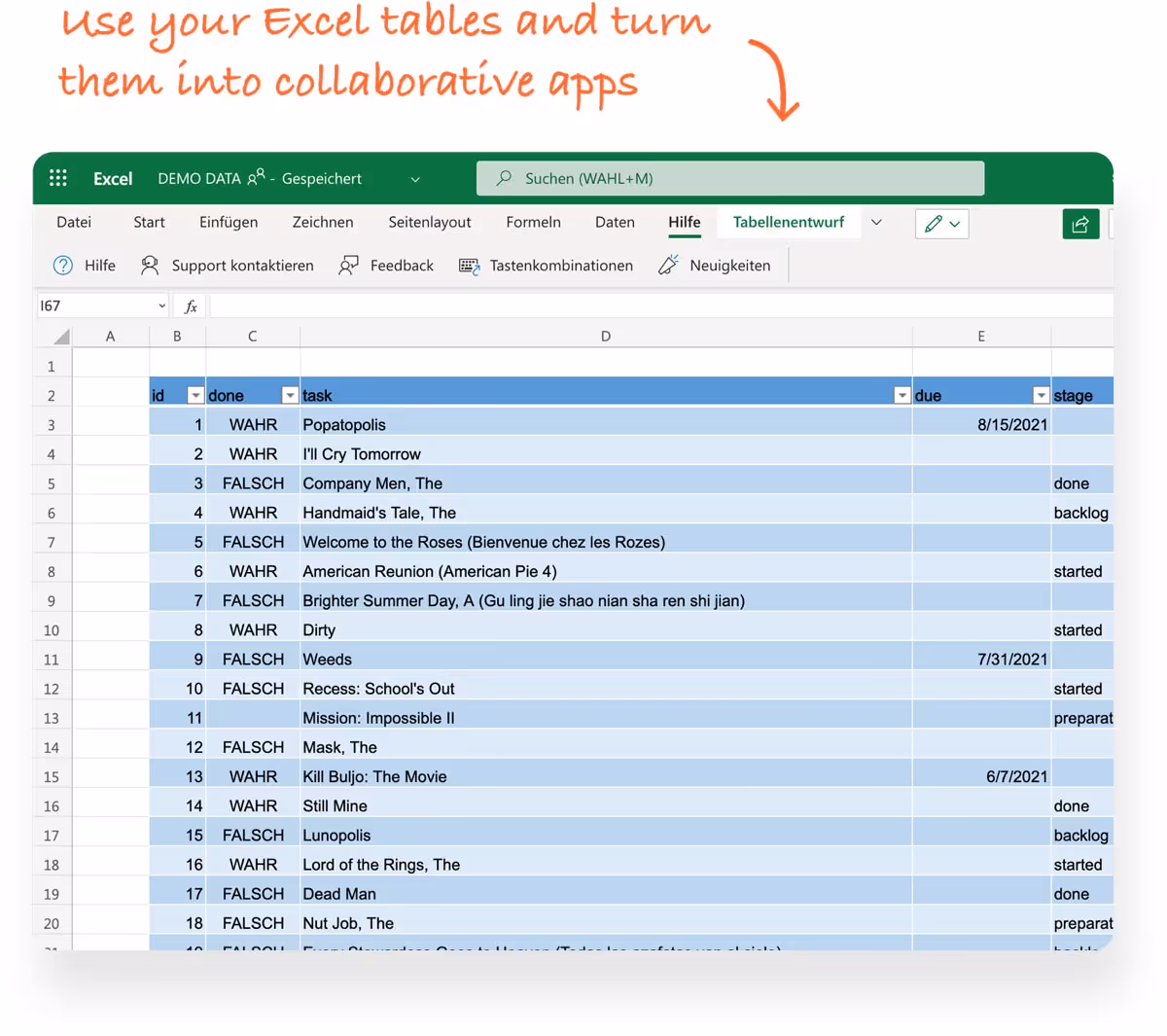This screenshot has width=1167, height=1036.
Task: Click the WAHR value next to Popatopolis
Action: pyautogui.click(x=253, y=424)
